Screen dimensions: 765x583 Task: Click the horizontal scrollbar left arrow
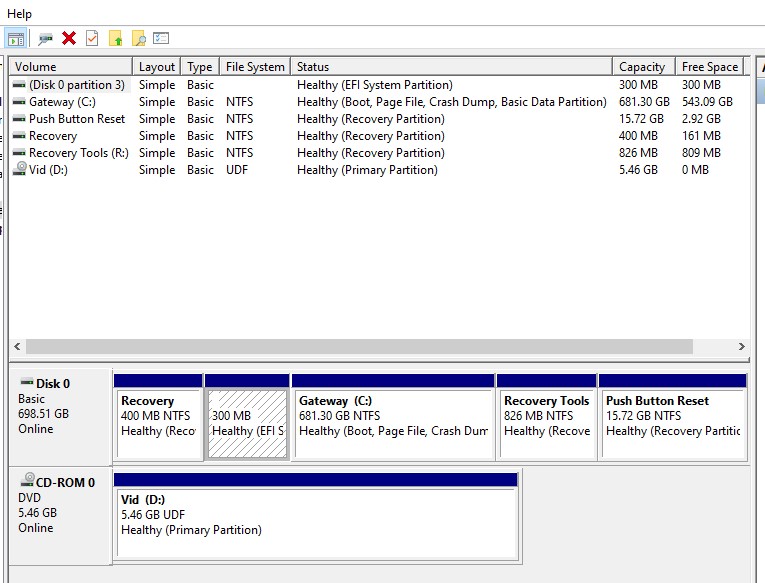18,346
